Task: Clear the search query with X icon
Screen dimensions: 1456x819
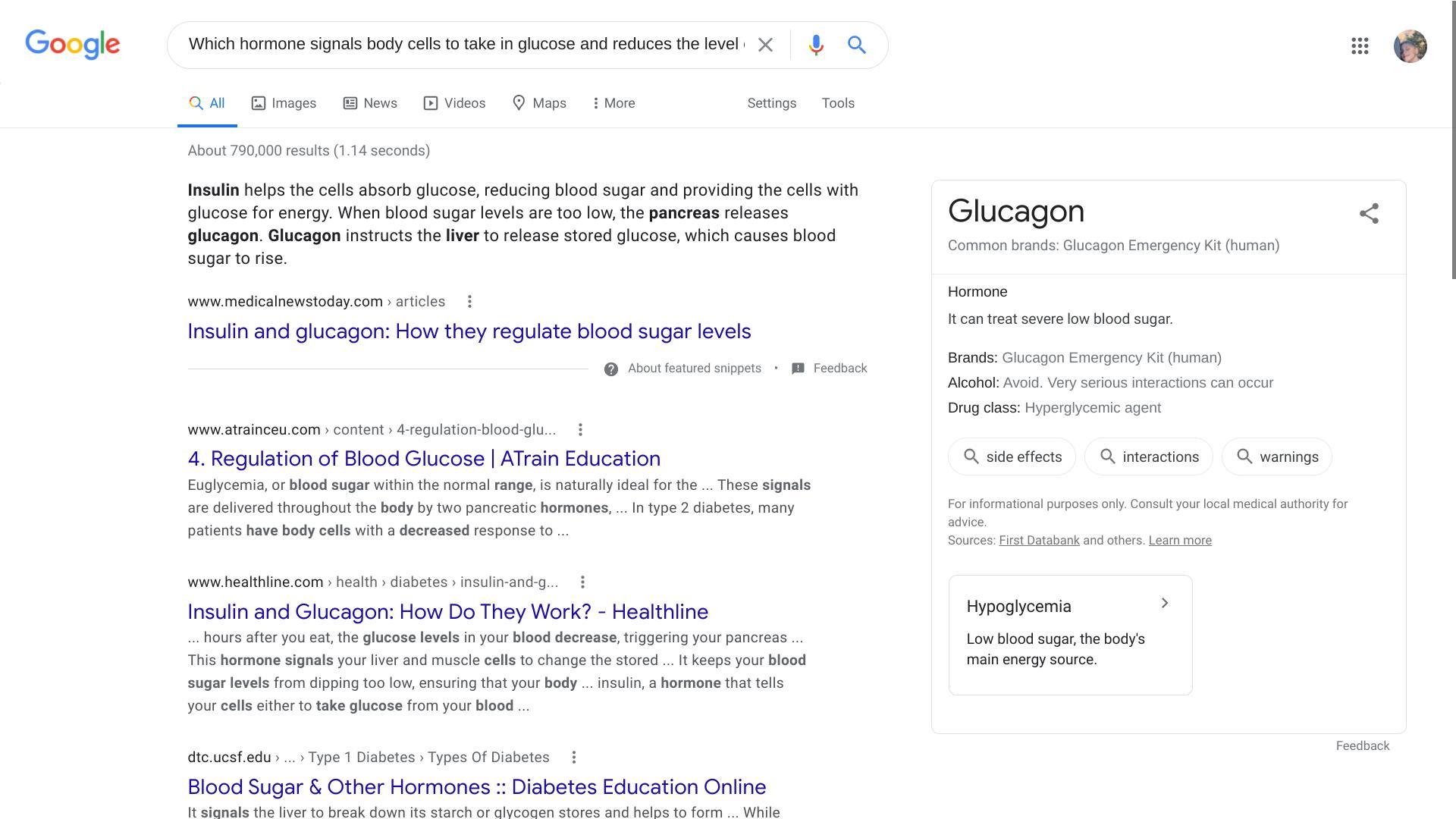Action: click(765, 45)
